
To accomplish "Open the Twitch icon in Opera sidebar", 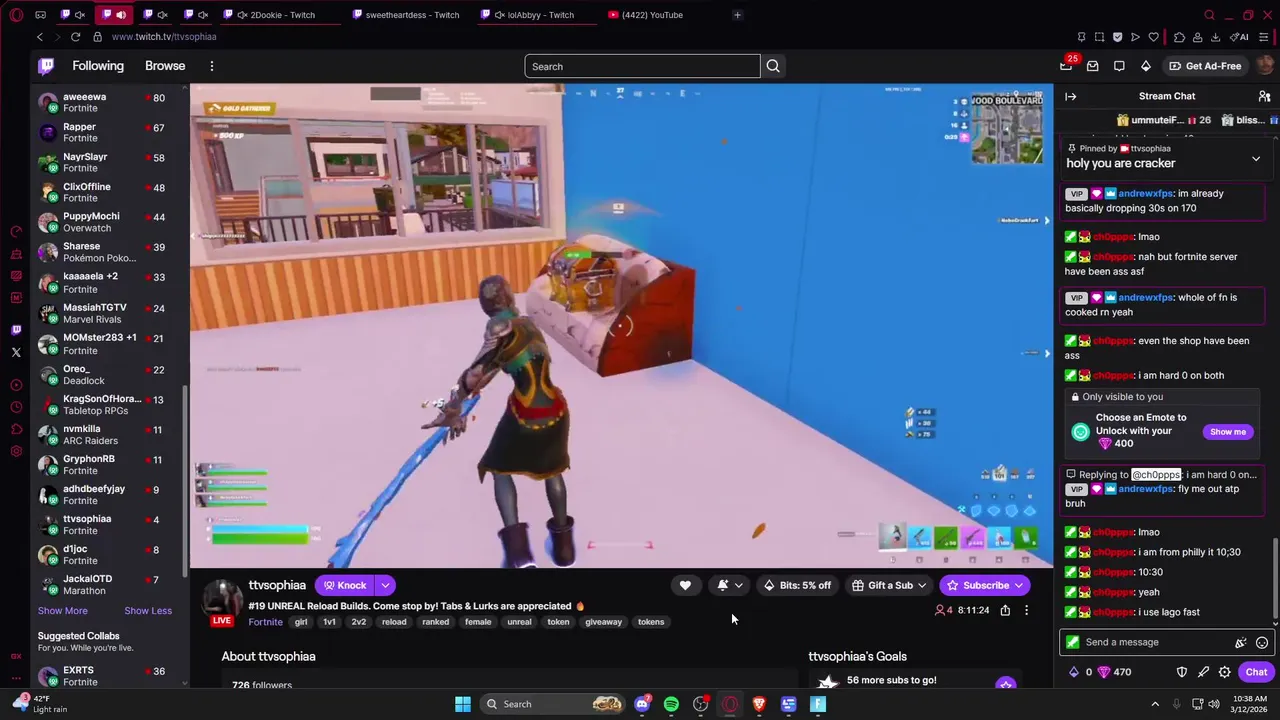I will click(16, 330).
